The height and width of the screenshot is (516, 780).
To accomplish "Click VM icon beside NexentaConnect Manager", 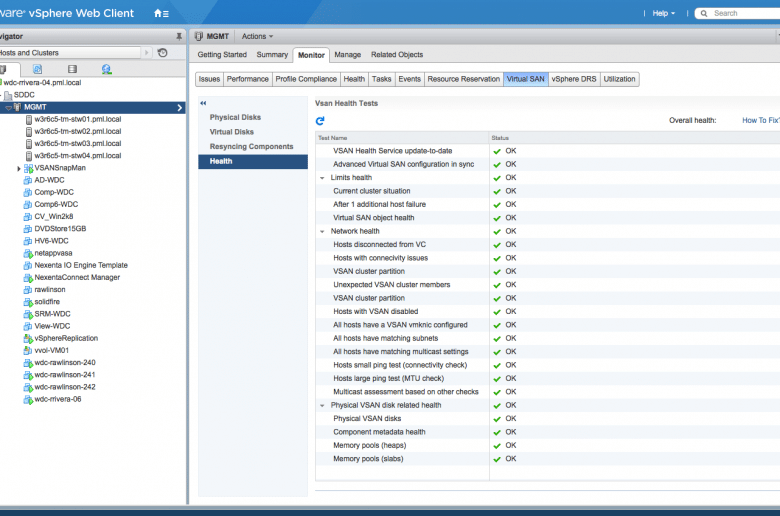I will point(28,278).
